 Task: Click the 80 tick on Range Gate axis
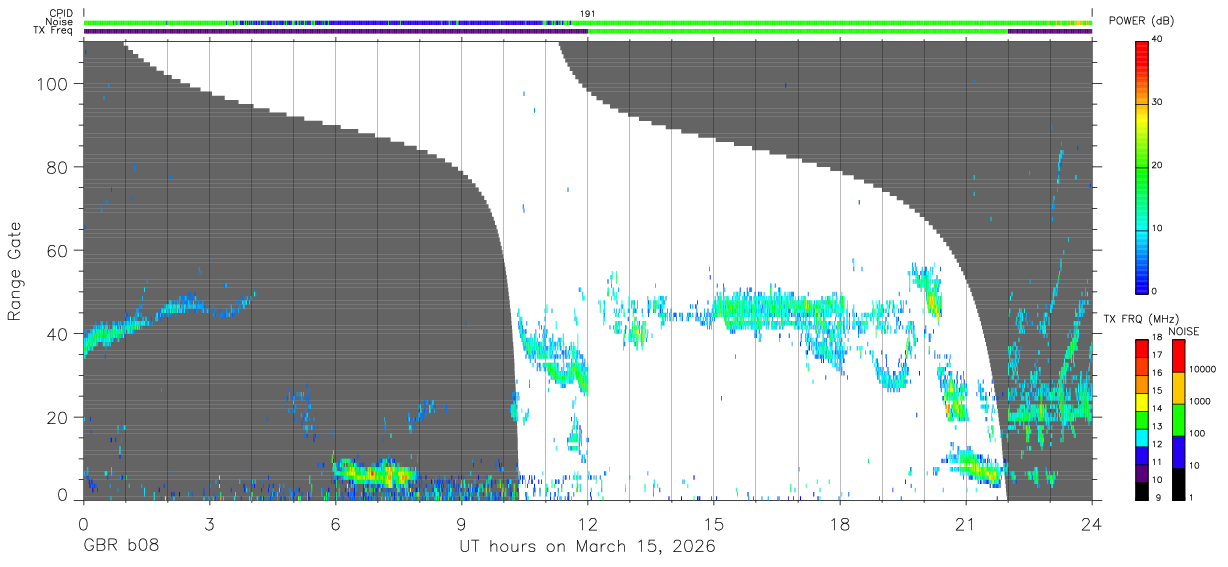pyautogui.click(x=59, y=167)
